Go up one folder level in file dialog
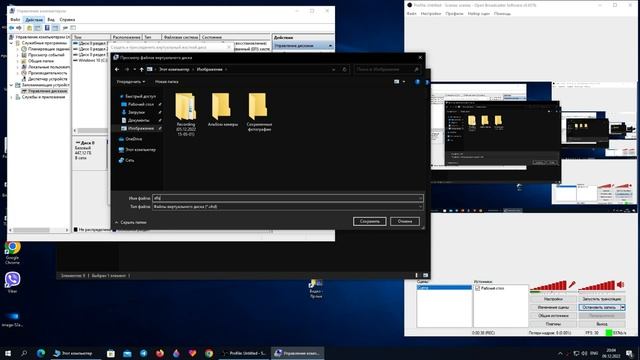This screenshot has height=360, width=640. coord(142,69)
